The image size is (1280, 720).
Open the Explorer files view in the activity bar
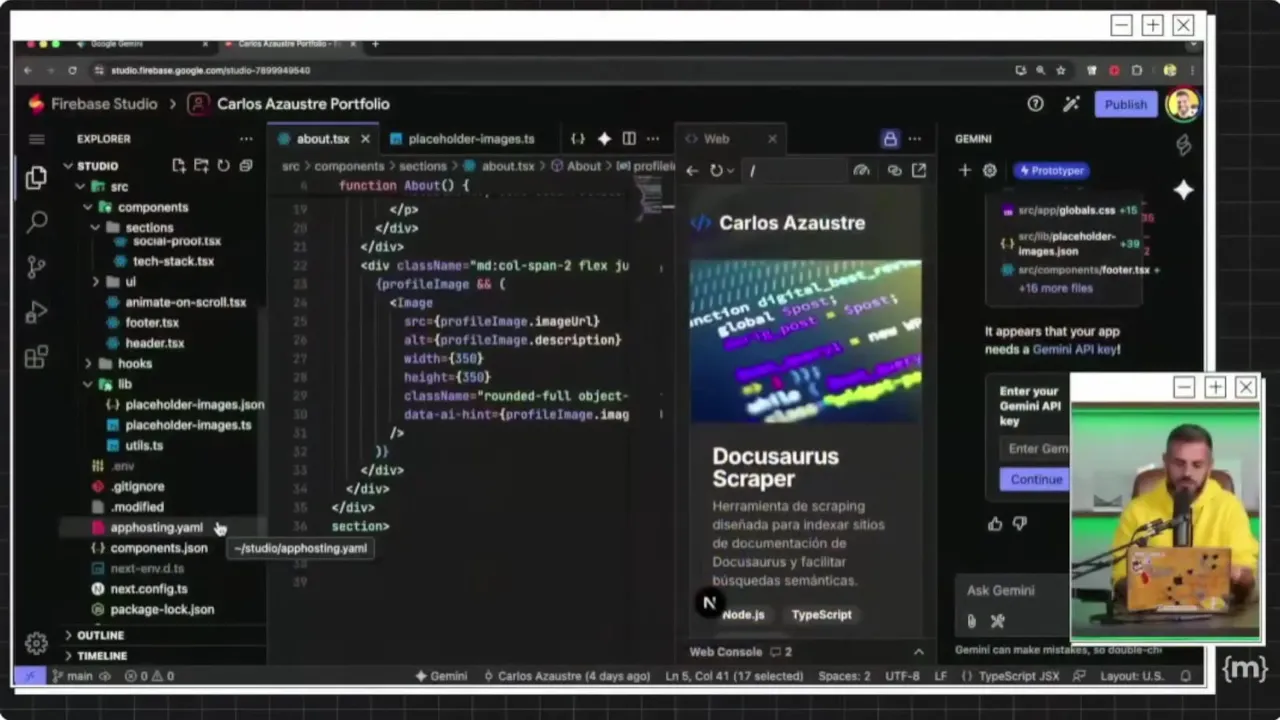tap(36, 178)
